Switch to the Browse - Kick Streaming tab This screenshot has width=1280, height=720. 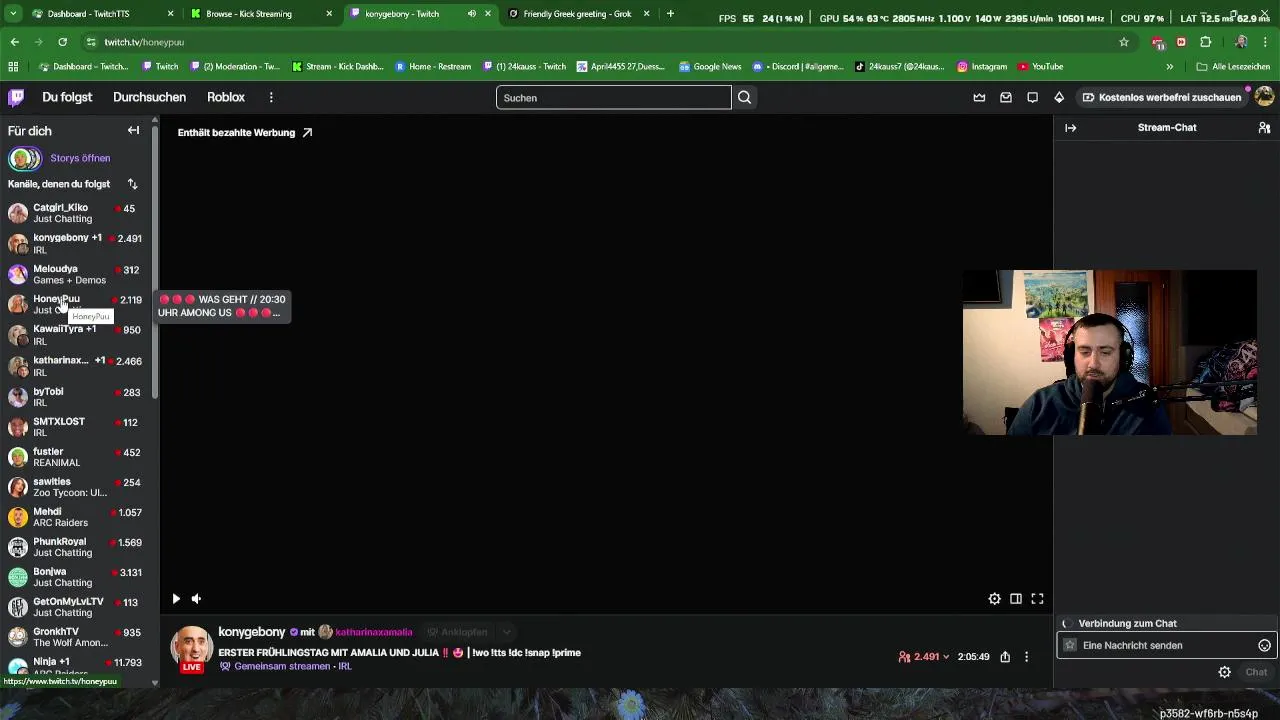262,14
